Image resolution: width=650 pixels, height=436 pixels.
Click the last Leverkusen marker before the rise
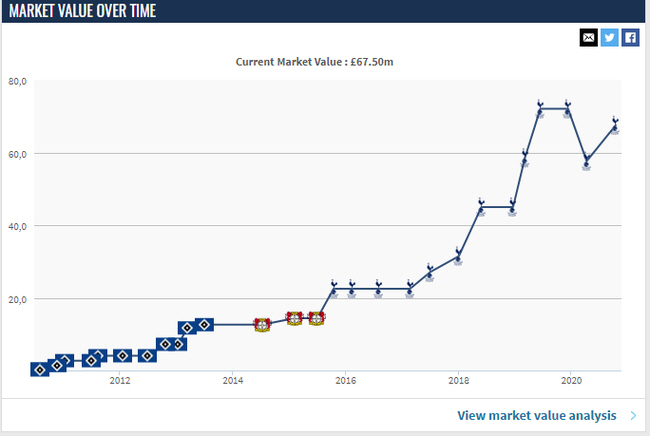[317, 319]
